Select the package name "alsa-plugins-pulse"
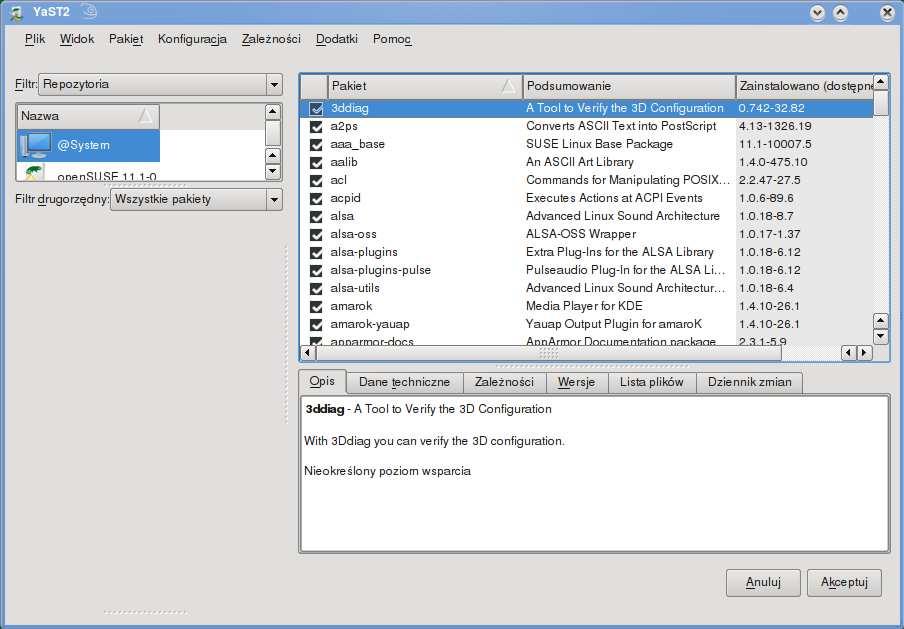 point(381,270)
